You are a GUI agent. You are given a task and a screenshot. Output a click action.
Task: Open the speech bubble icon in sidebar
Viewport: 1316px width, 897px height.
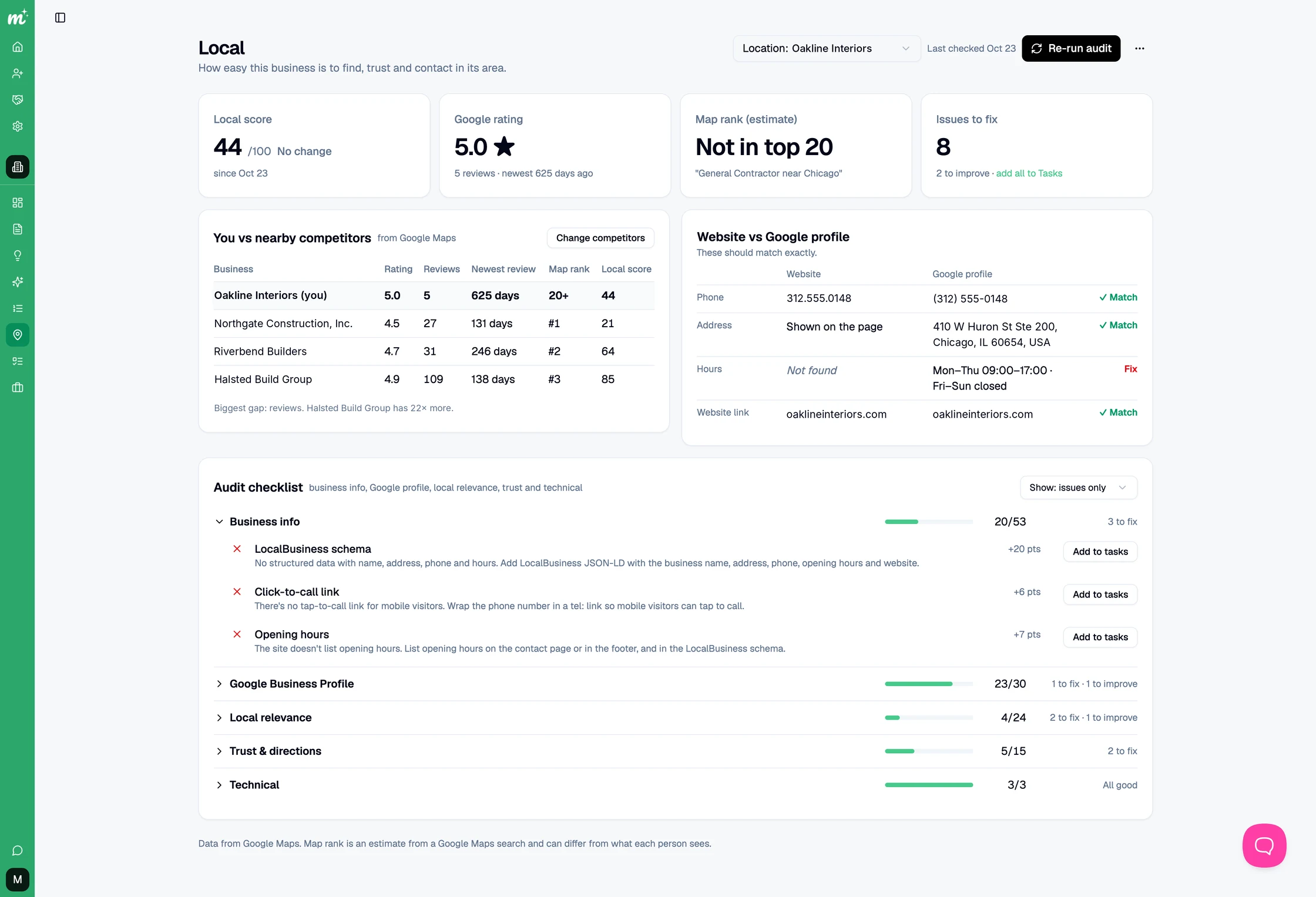coord(18,851)
